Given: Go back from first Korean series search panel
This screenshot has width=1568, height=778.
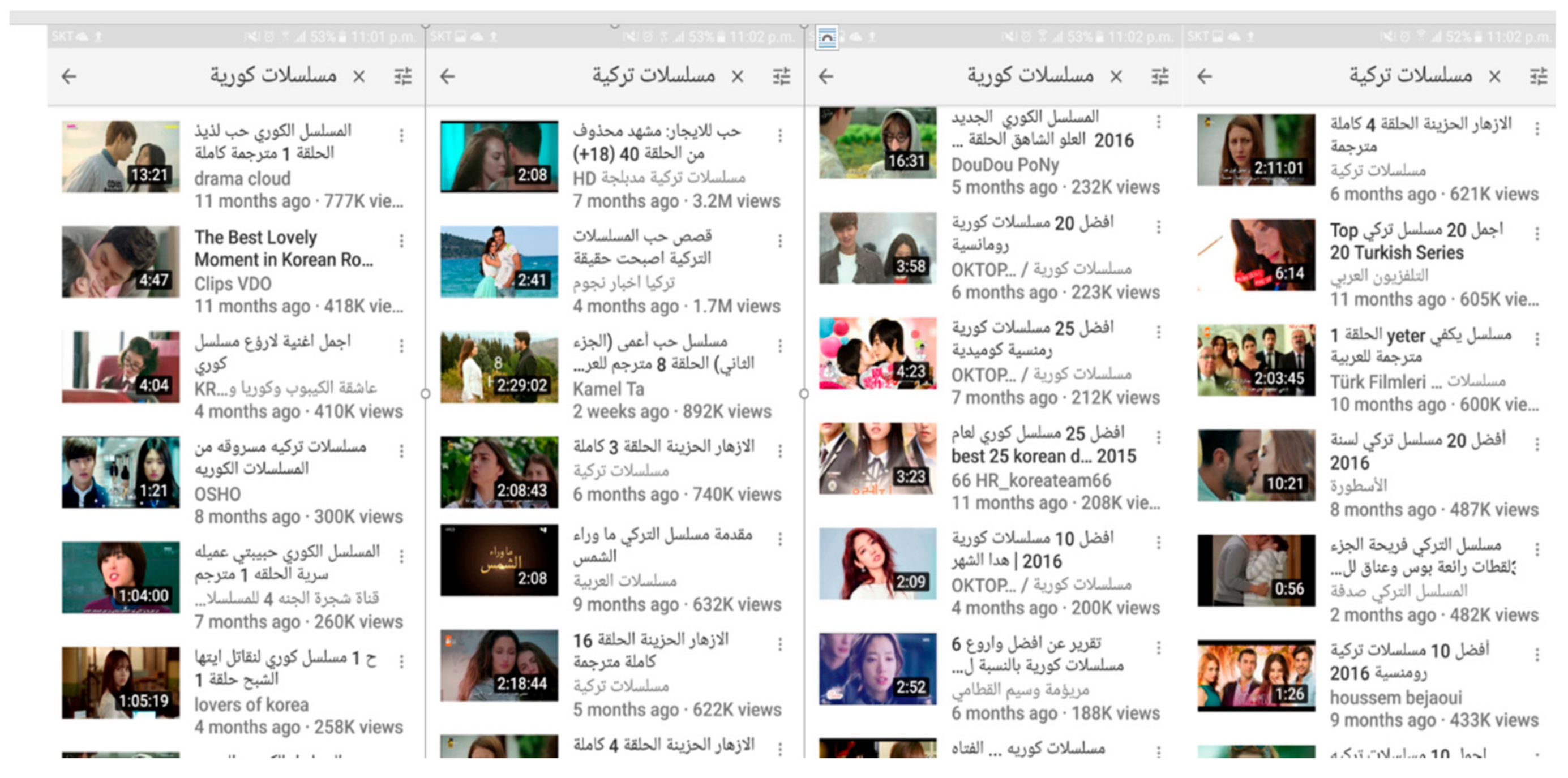Looking at the screenshot, I should coord(70,76).
